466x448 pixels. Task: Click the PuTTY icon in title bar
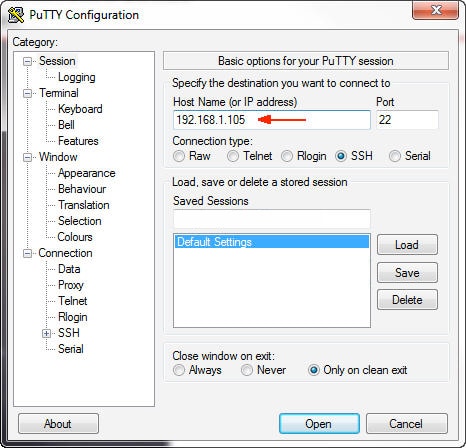pos(16,15)
